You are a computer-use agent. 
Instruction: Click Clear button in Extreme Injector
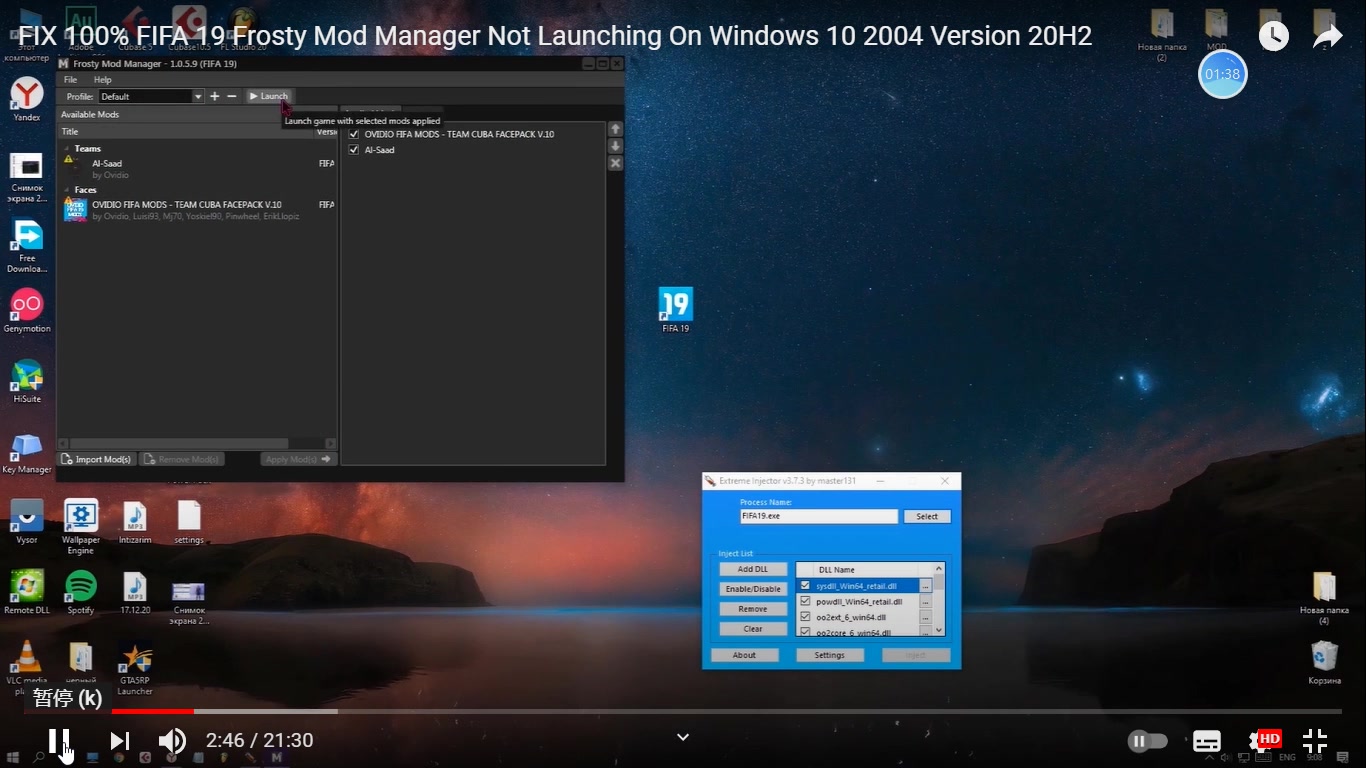[x=753, y=629]
